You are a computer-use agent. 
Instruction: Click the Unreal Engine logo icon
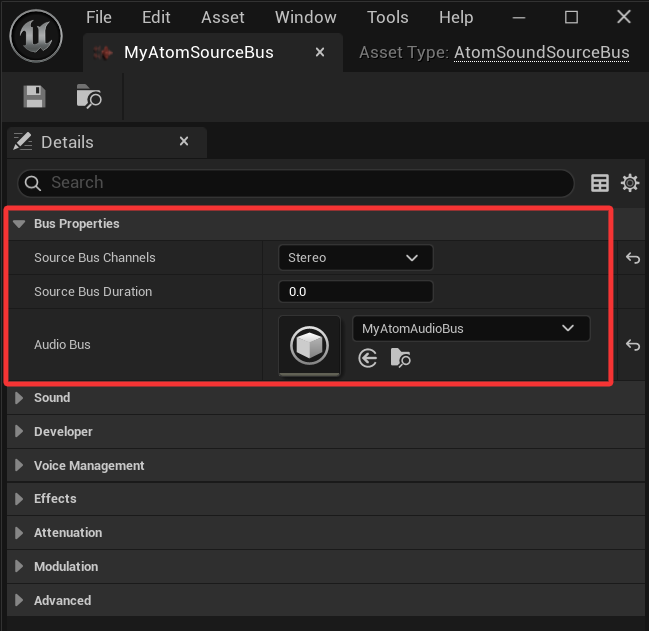pos(36,37)
